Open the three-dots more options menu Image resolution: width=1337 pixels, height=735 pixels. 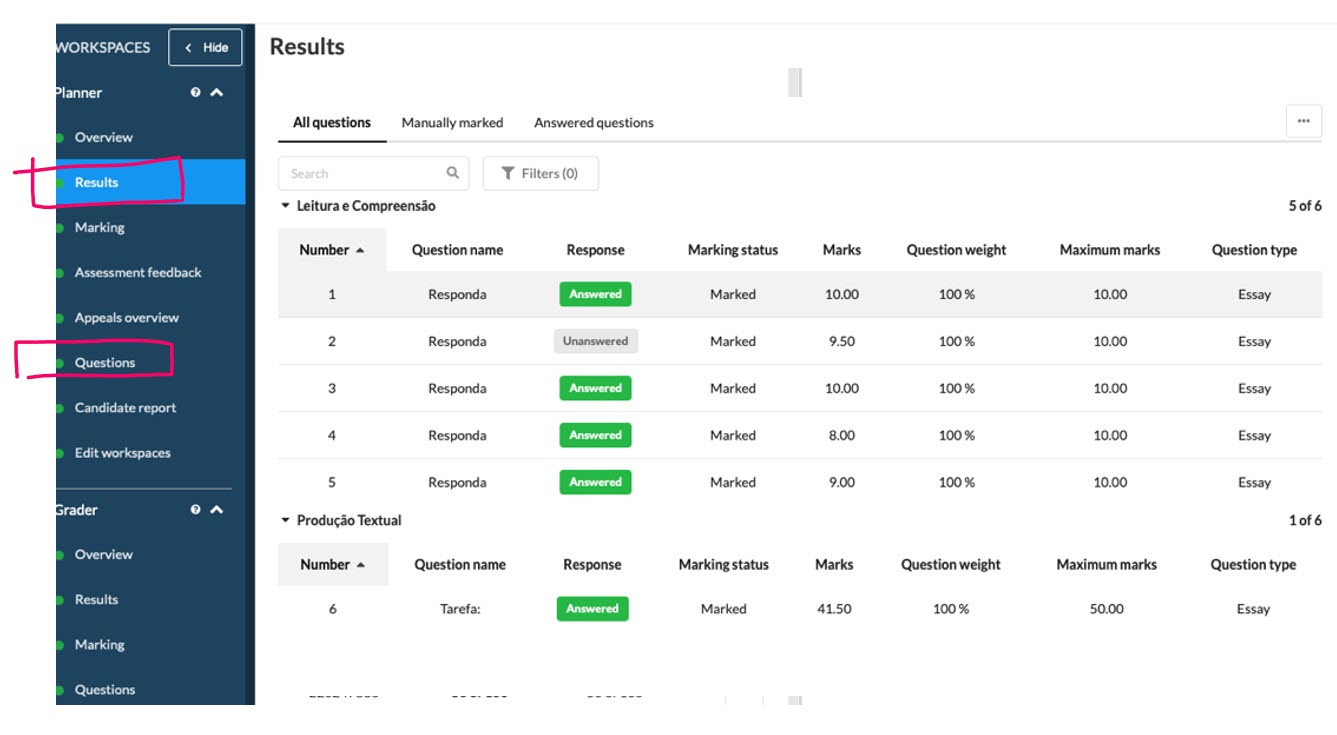(x=1303, y=121)
